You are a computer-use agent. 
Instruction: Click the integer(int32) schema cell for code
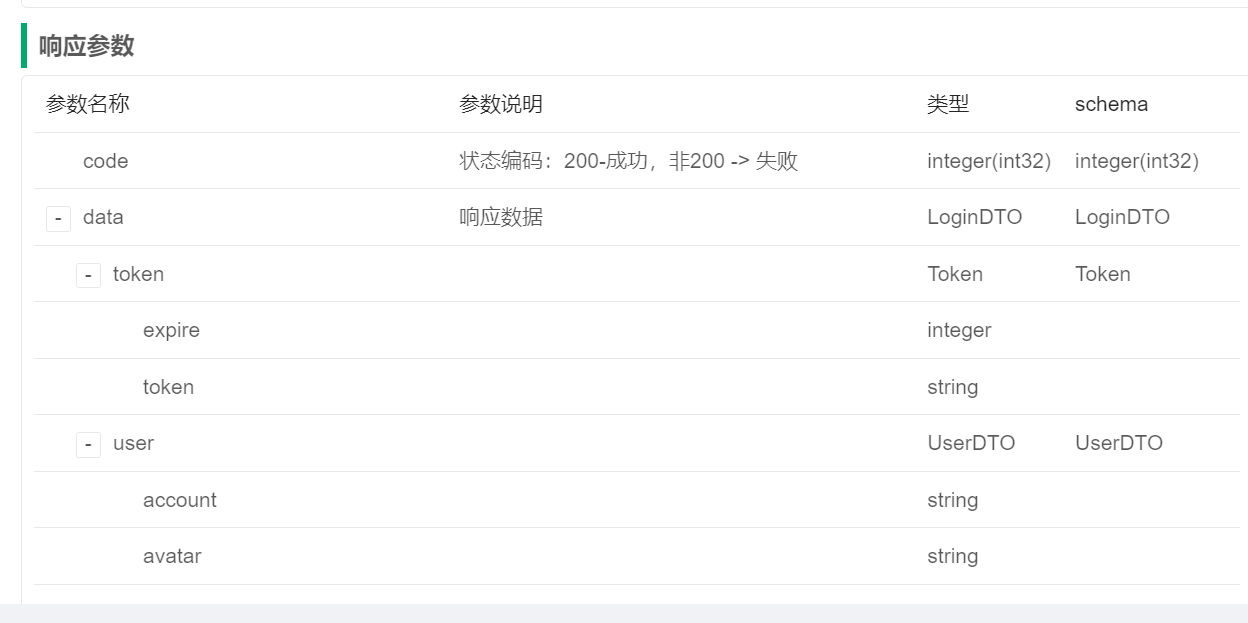click(1136, 161)
